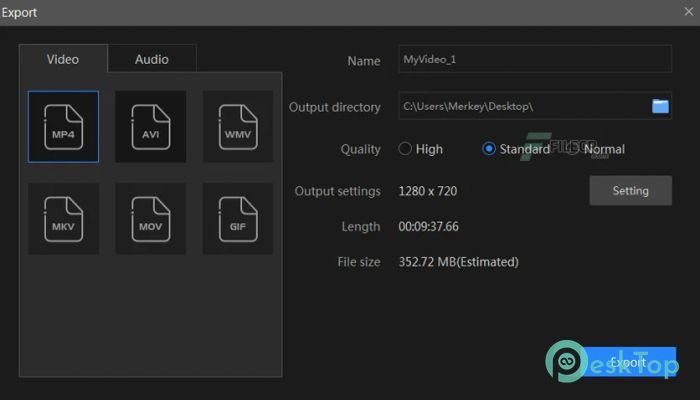
Task: Click the estimated file size 352.72 MB
Action: (x=458, y=262)
